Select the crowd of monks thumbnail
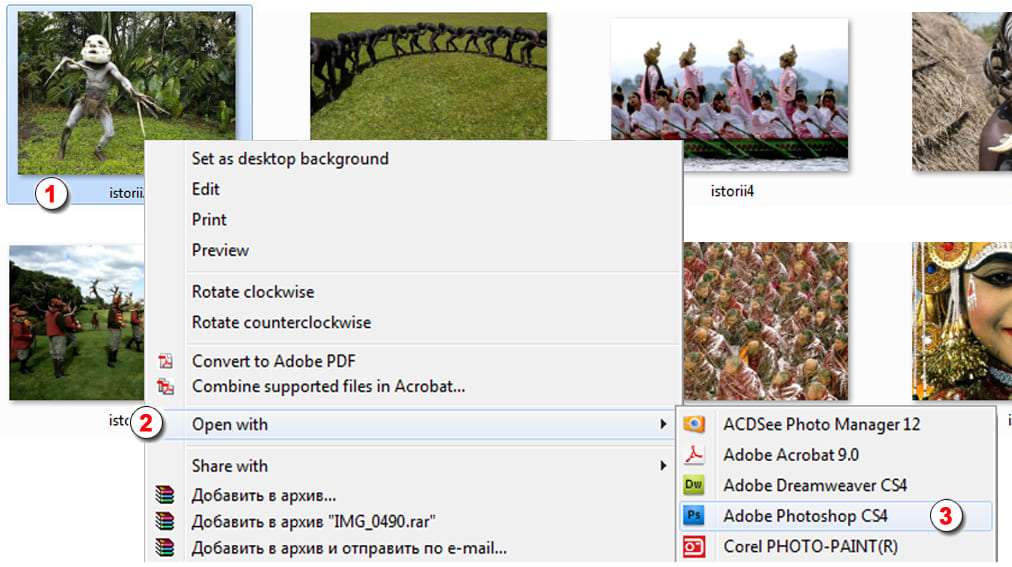The image size is (1012, 567). (x=765, y=321)
